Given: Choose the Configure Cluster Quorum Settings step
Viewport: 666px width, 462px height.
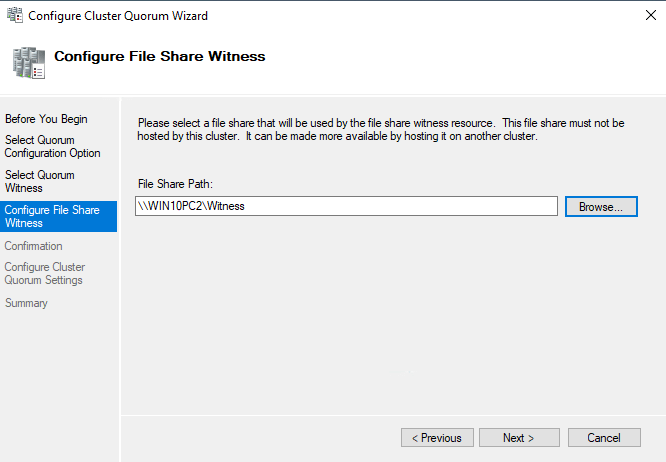Looking at the screenshot, I should pos(44,273).
